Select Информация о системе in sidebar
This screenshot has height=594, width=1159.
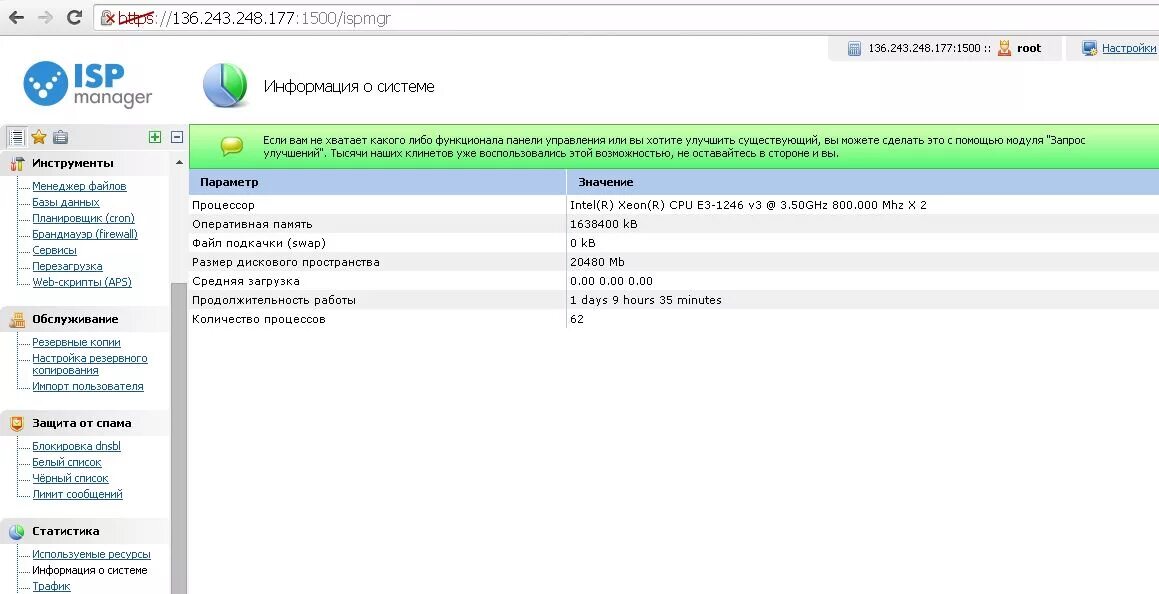(89, 570)
